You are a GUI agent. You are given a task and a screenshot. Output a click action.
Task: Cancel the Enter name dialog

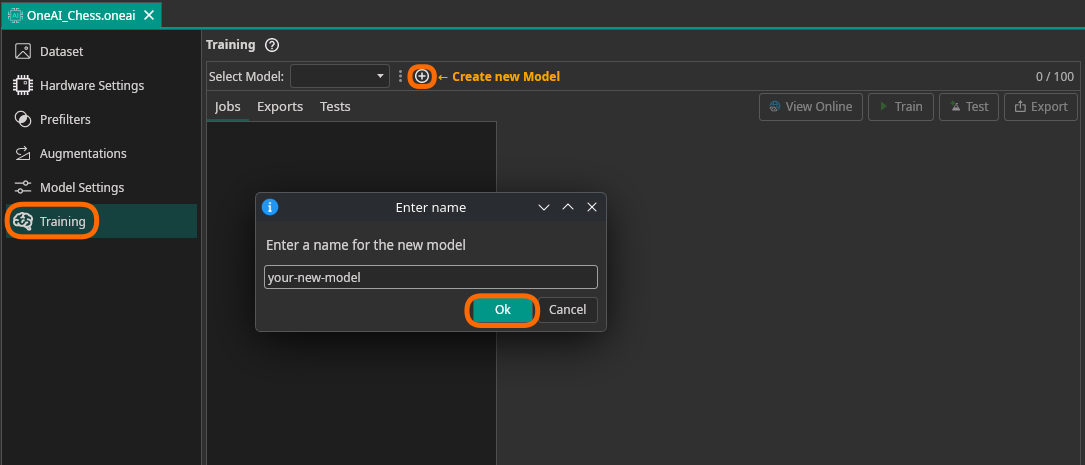[567, 310]
